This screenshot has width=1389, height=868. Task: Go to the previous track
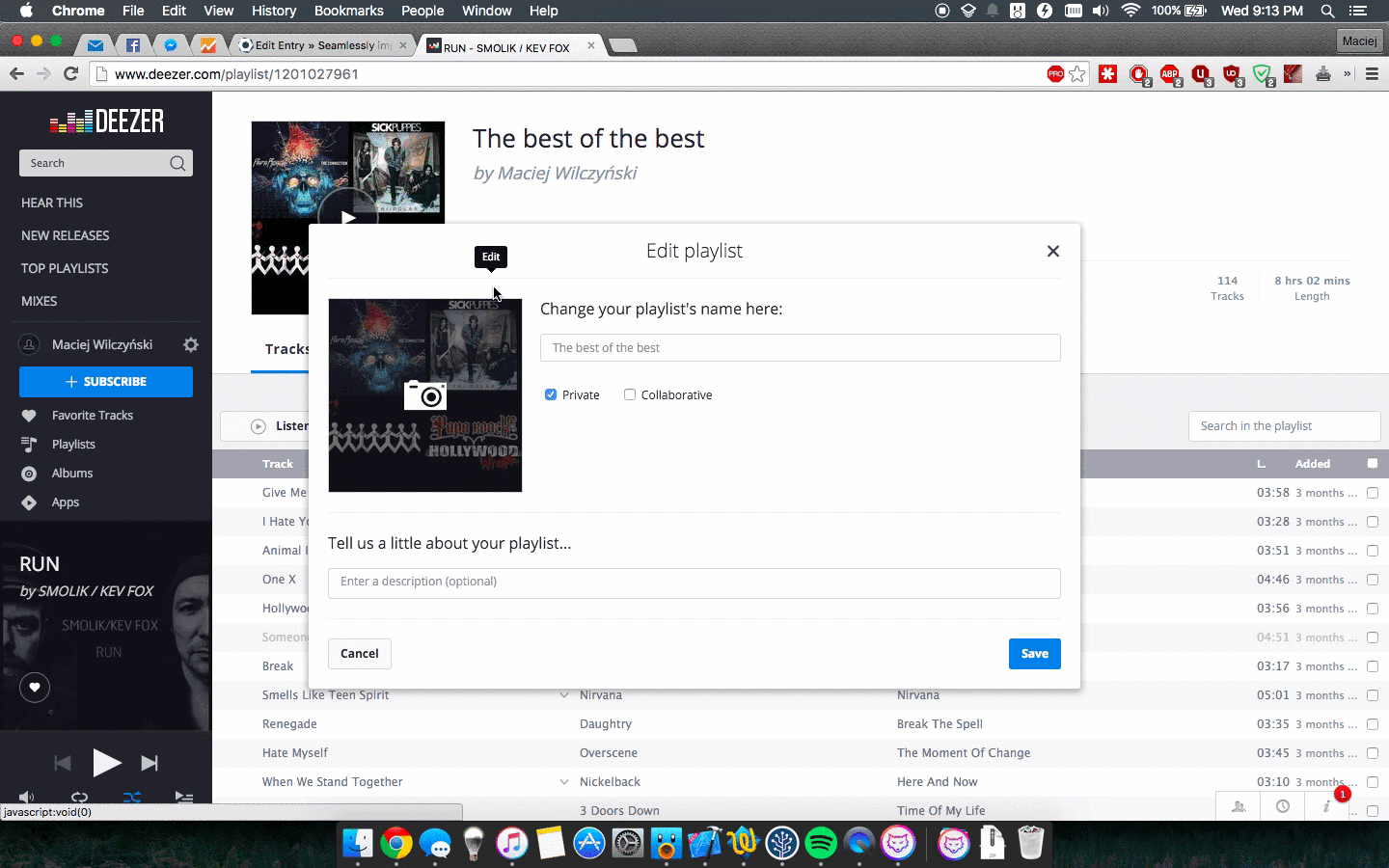pyautogui.click(x=63, y=763)
